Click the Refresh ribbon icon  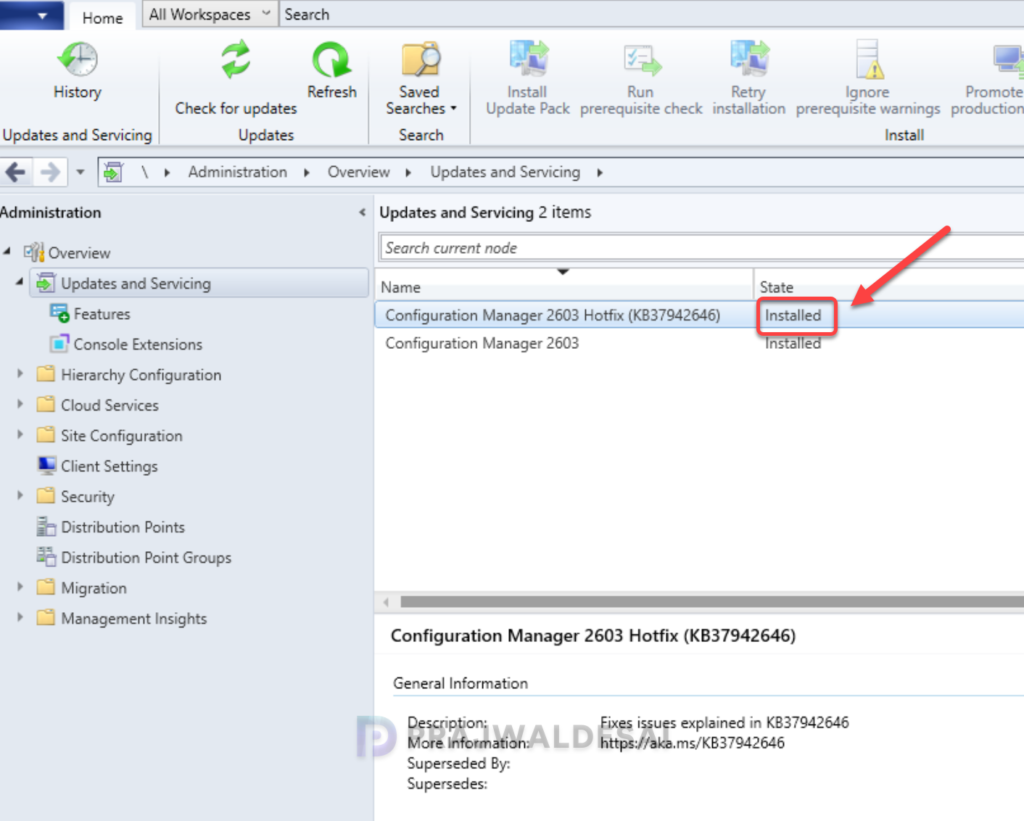(x=331, y=60)
